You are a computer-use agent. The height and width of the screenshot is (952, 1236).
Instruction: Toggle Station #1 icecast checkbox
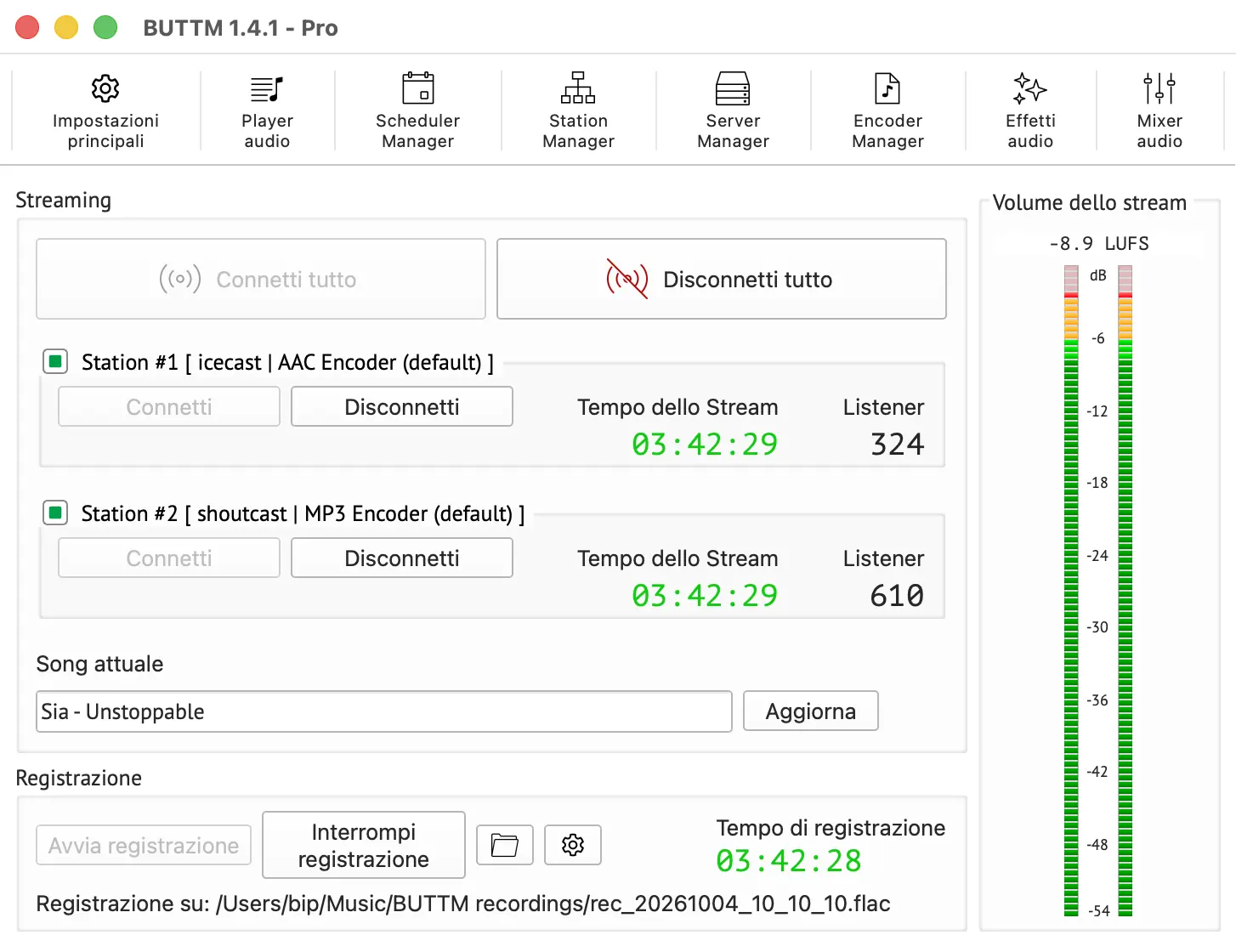pyautogui.click(x=55, y=362)
